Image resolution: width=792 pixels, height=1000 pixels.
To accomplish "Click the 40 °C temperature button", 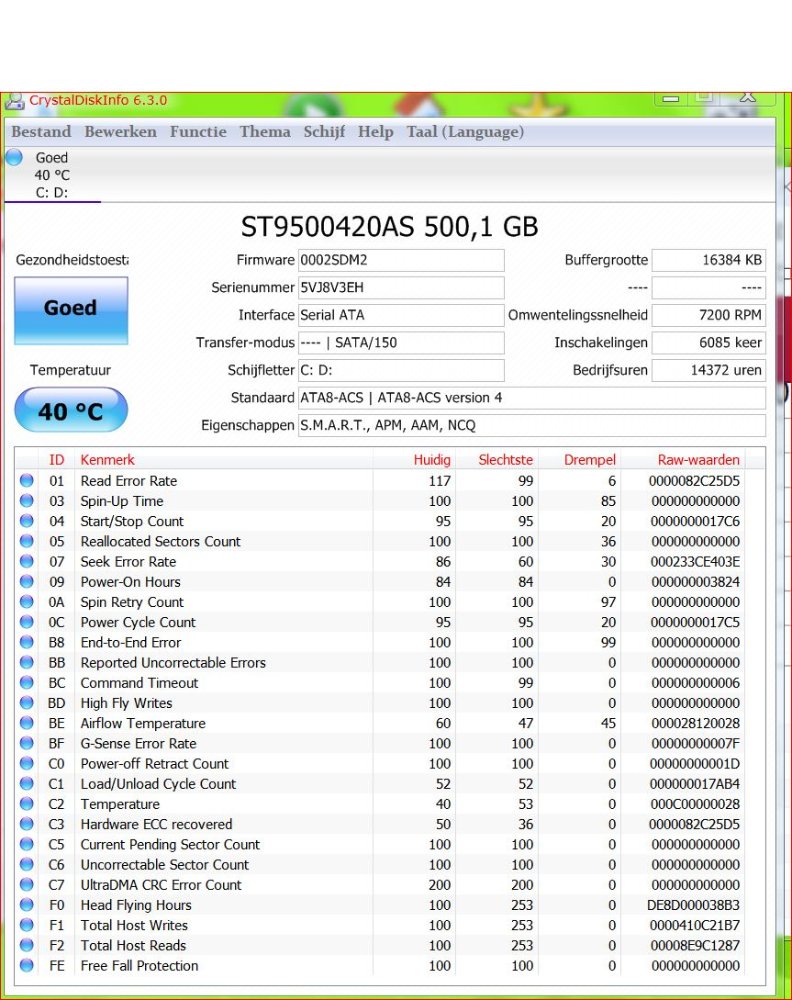I will click(x=71, y=411).
